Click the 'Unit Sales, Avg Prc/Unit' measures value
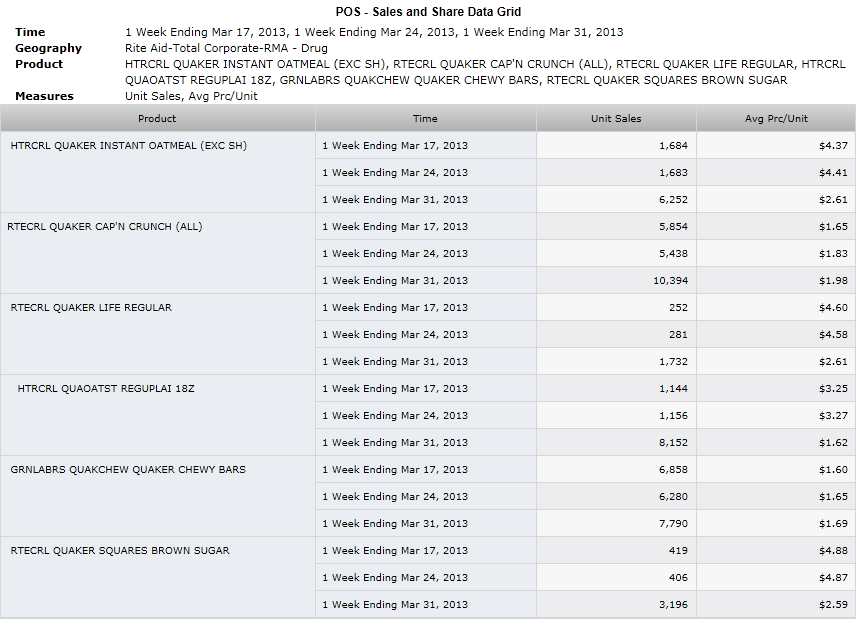Image resolution: width=856 pixels, height=631 pixels. tap(191, 96)
